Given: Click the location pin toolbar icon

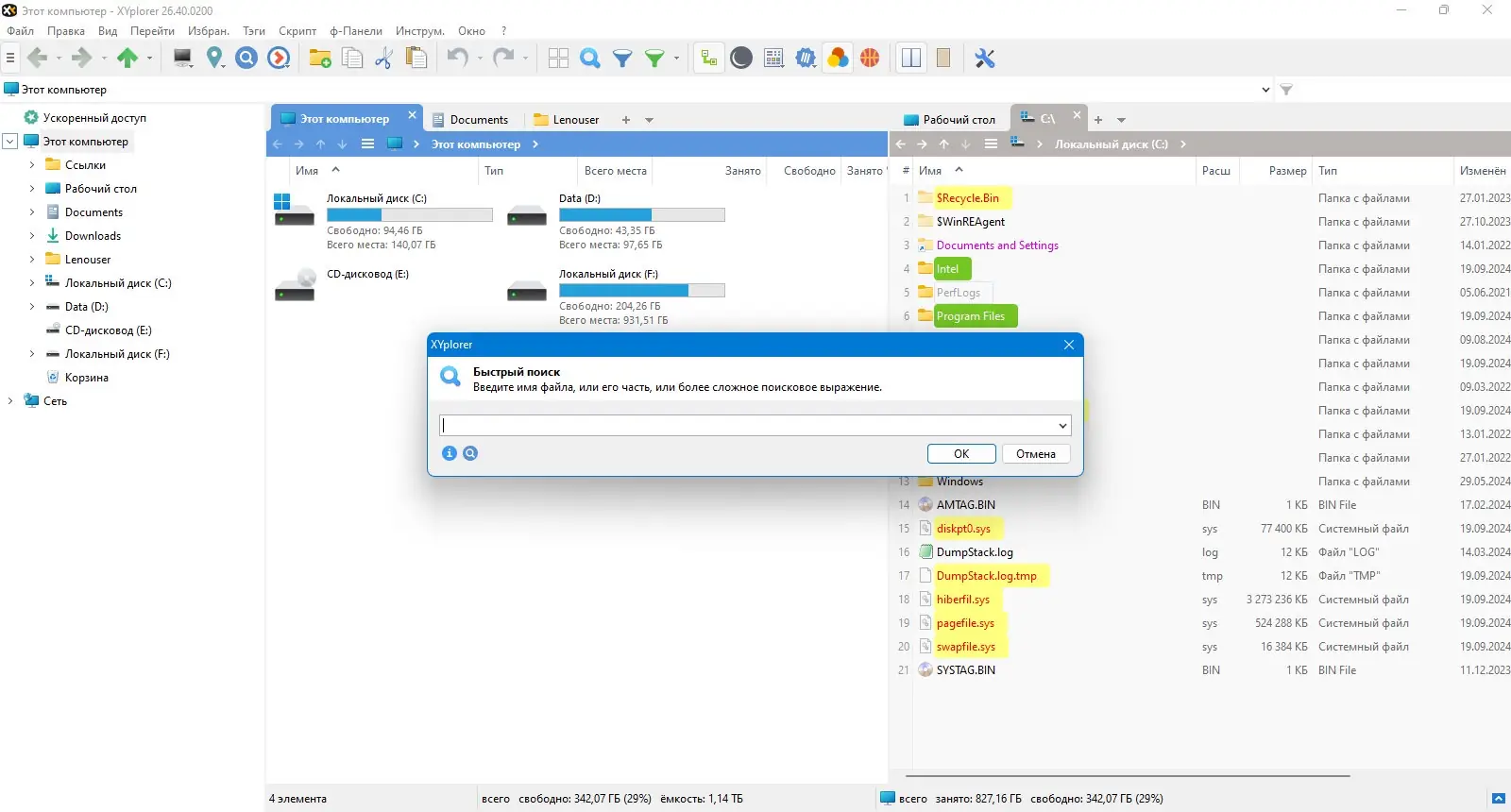Looking at the screenshot, I should [x=215, y=59].
